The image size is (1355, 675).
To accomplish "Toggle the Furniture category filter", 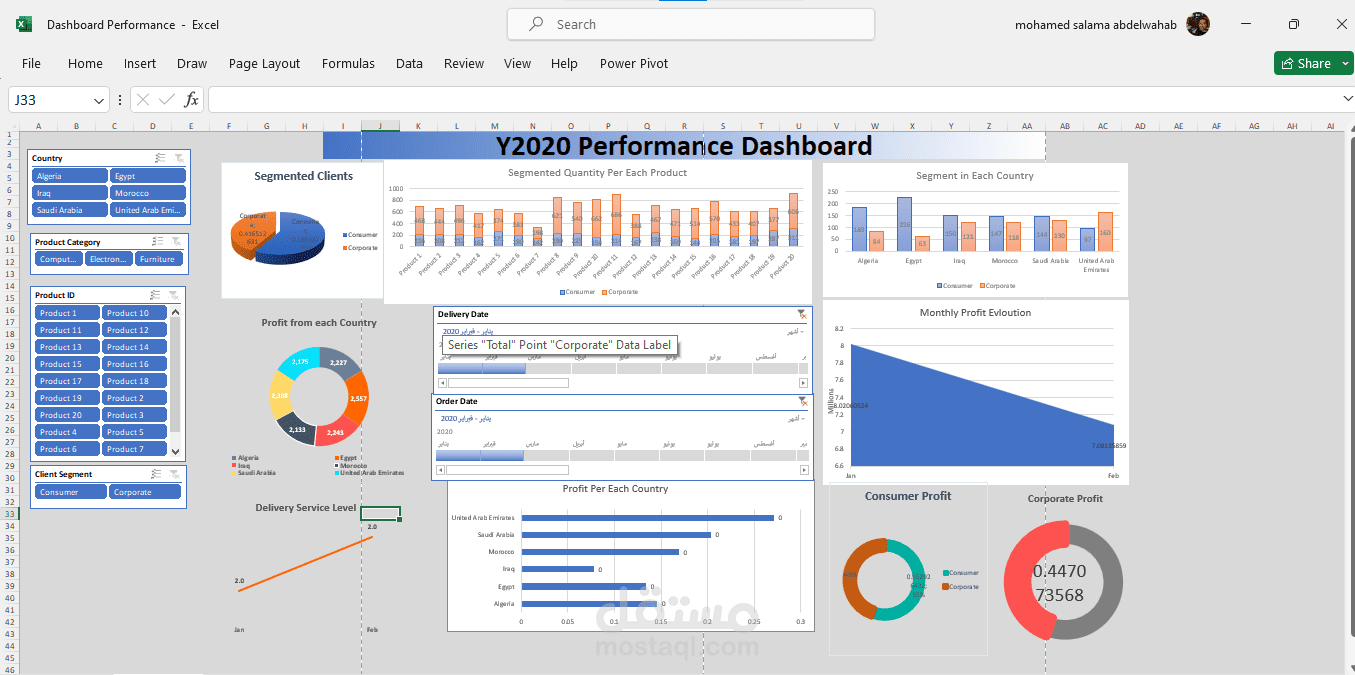I will click(x=160, y=259).
